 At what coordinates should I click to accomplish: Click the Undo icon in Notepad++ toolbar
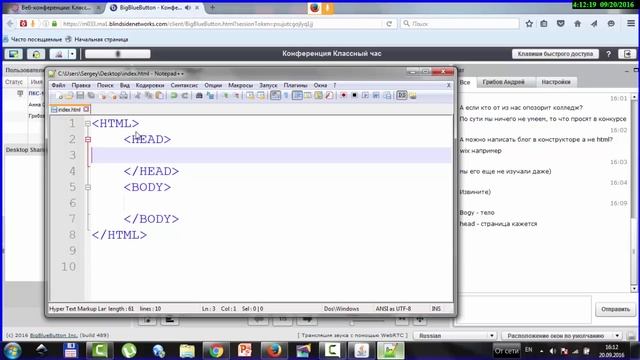pos(174,96)
